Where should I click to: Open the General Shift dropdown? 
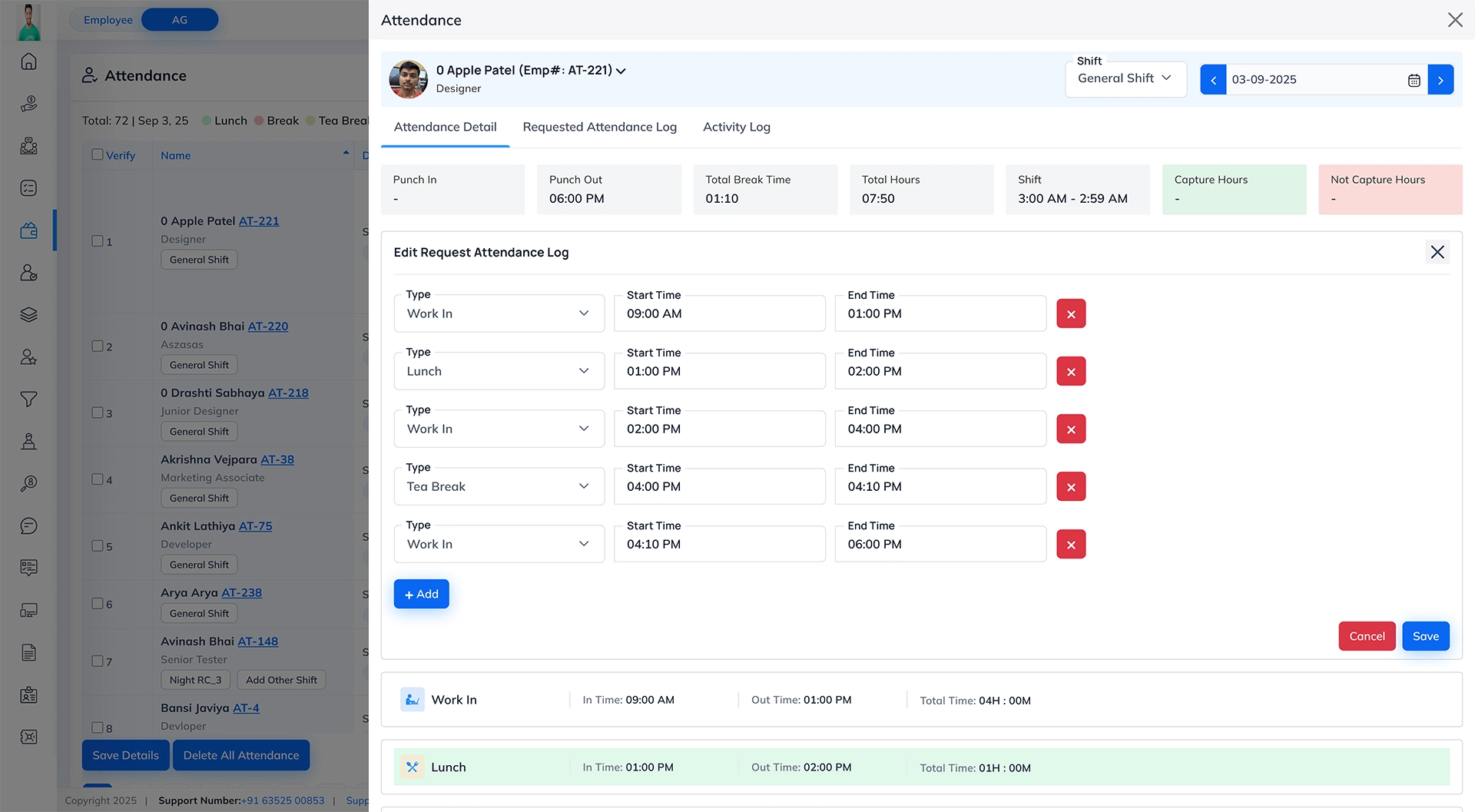tap(1125, 78)
